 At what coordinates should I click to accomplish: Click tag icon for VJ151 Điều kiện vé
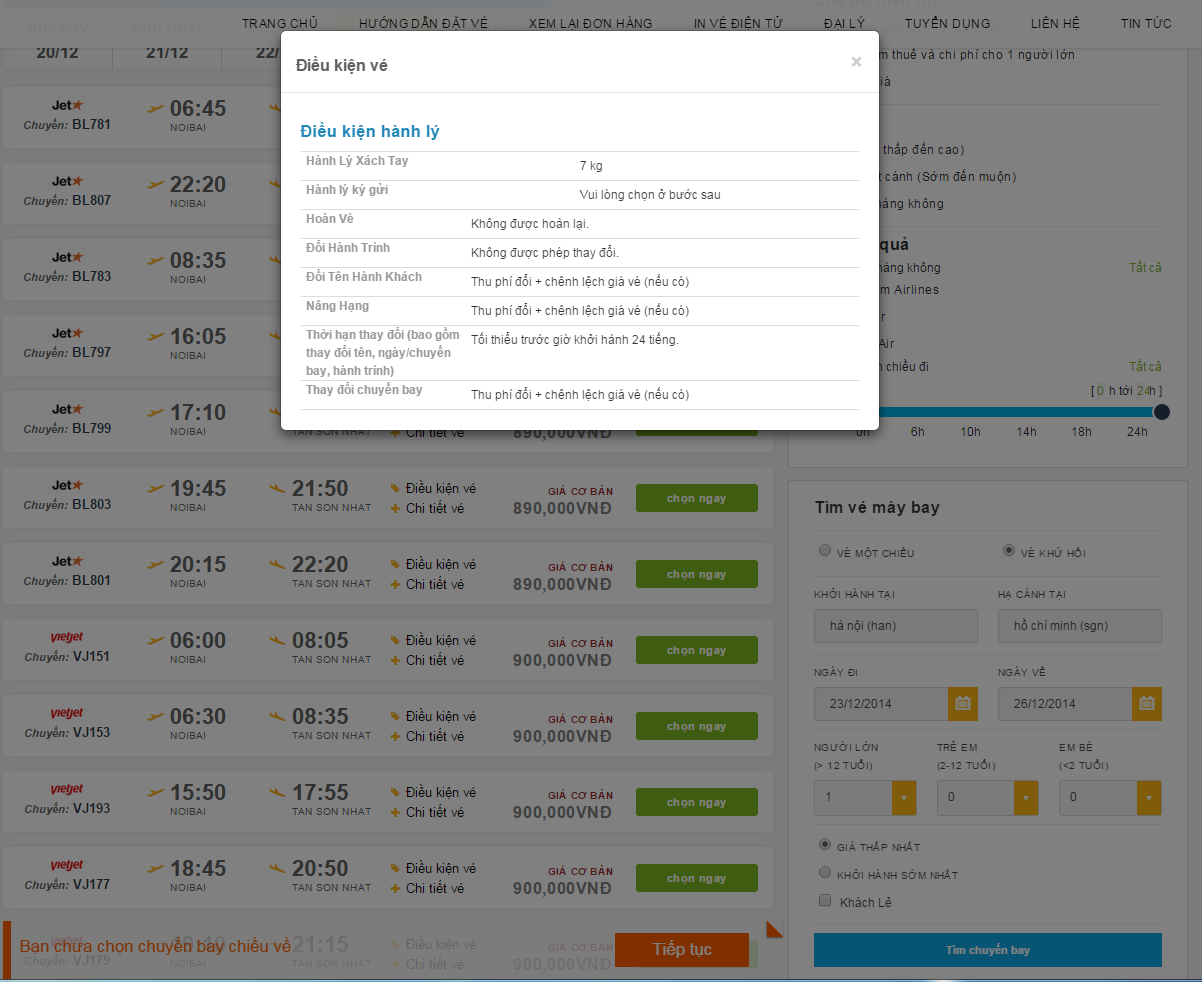(x=395, y=640)
